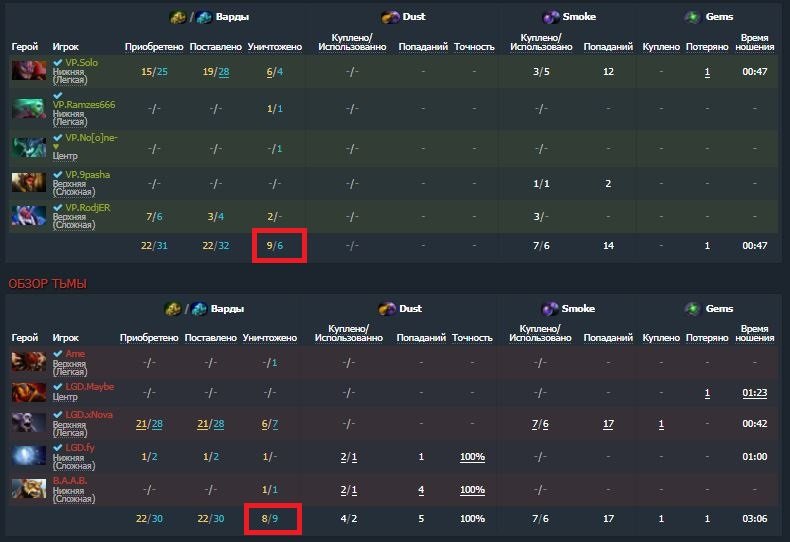Click ОБЗОР ТЬМЫ total gem time 03:06
The width and height of the screenshot is (790, 542).
755,518
